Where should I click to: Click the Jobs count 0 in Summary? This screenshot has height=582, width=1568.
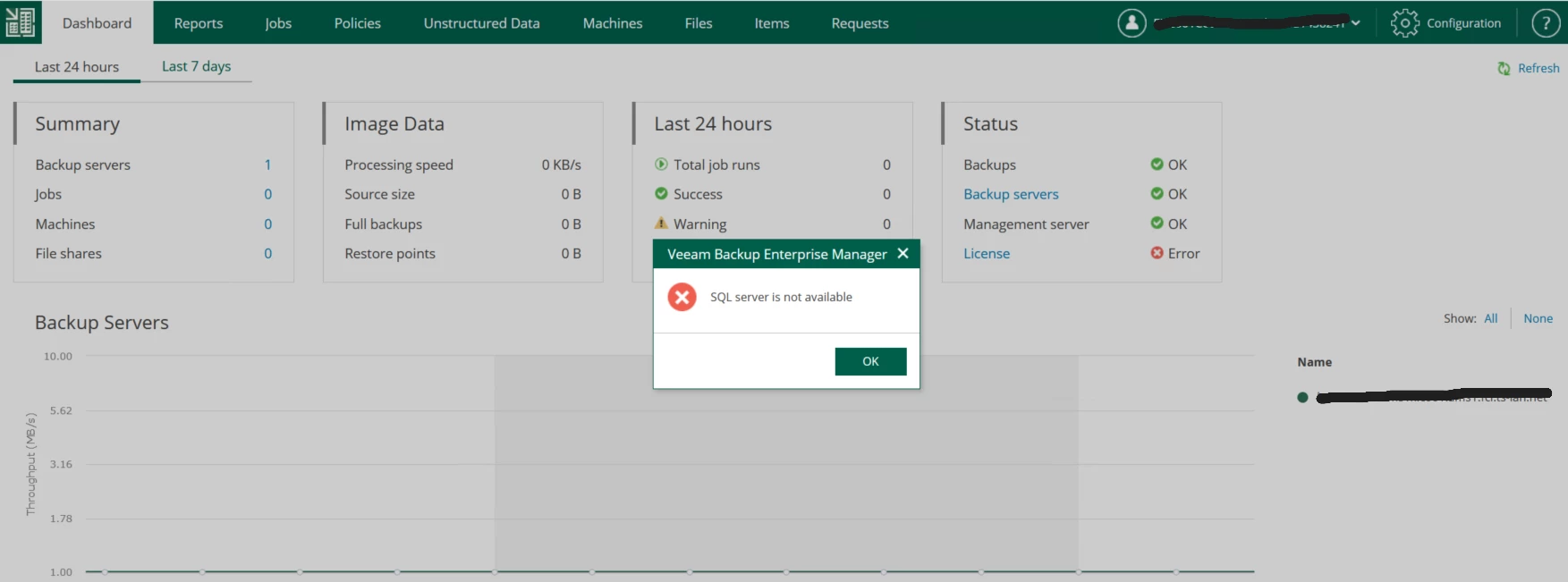[x=267, y=194]
